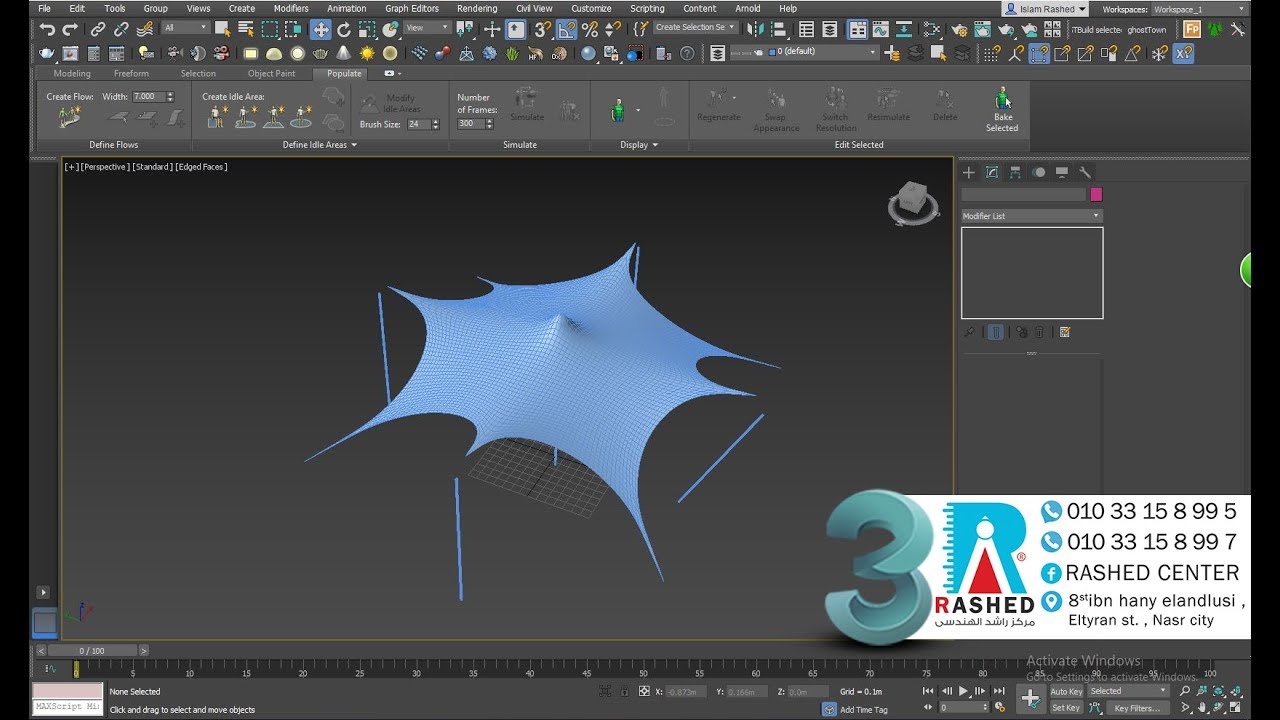Switch to the Freeform ribbon tab
This screenshot has height=720, width=1280.
(x=131, y=73)
